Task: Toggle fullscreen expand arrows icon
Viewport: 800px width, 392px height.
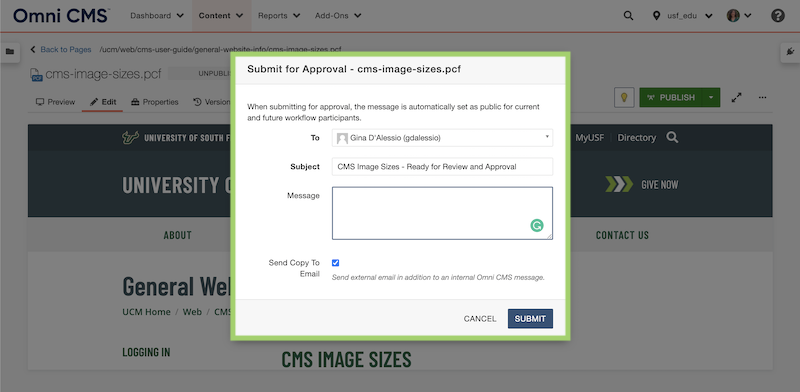Action: 736,97
